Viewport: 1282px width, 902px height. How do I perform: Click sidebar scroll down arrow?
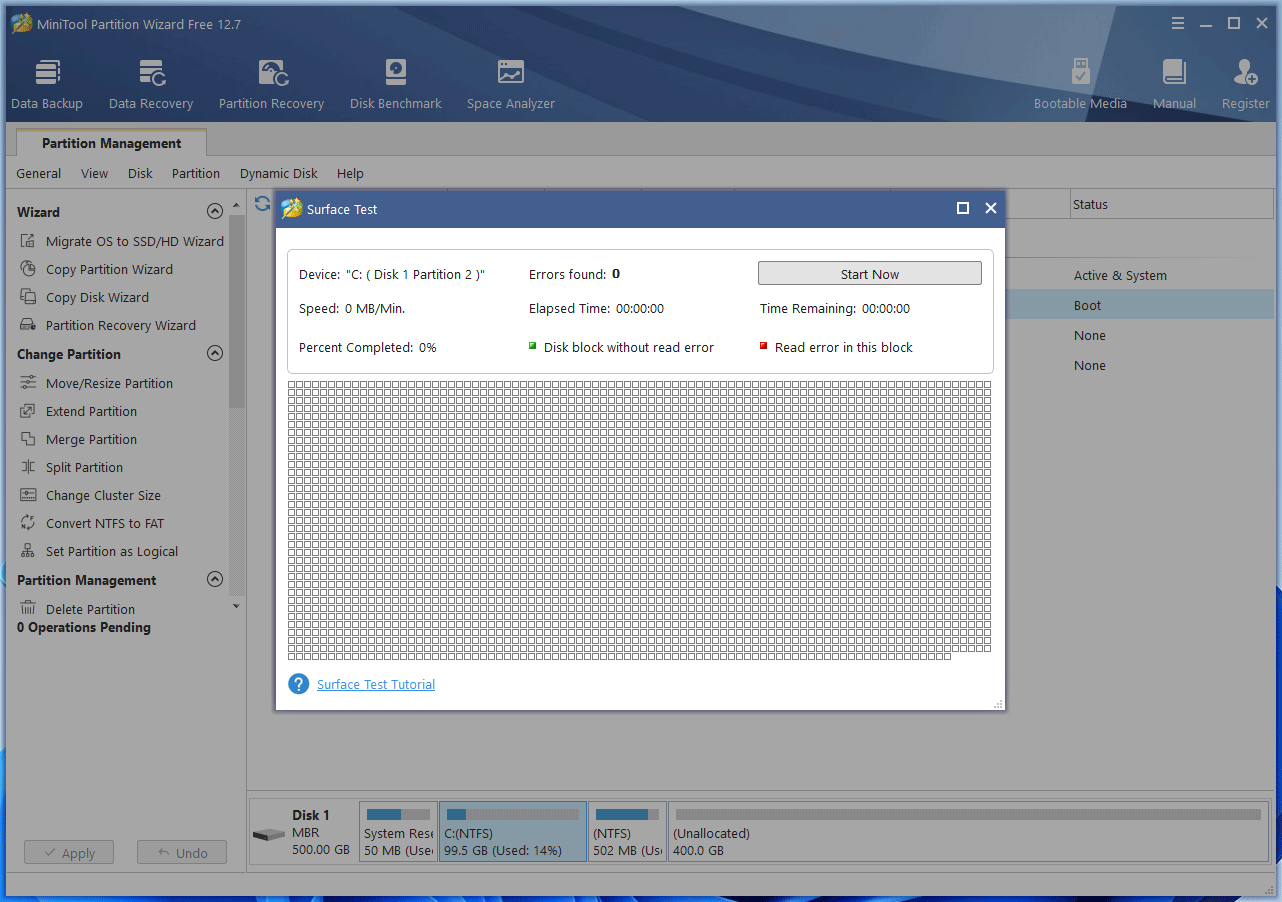[236, 605]
